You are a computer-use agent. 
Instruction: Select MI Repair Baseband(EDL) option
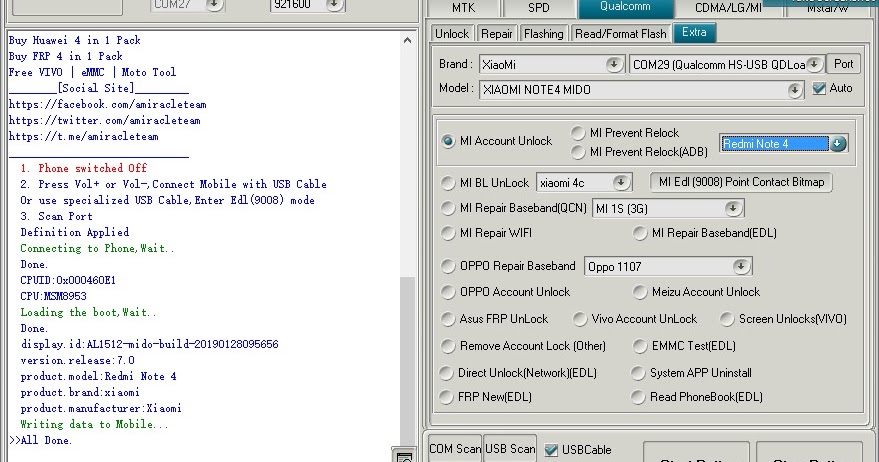(x=640, y=233)
